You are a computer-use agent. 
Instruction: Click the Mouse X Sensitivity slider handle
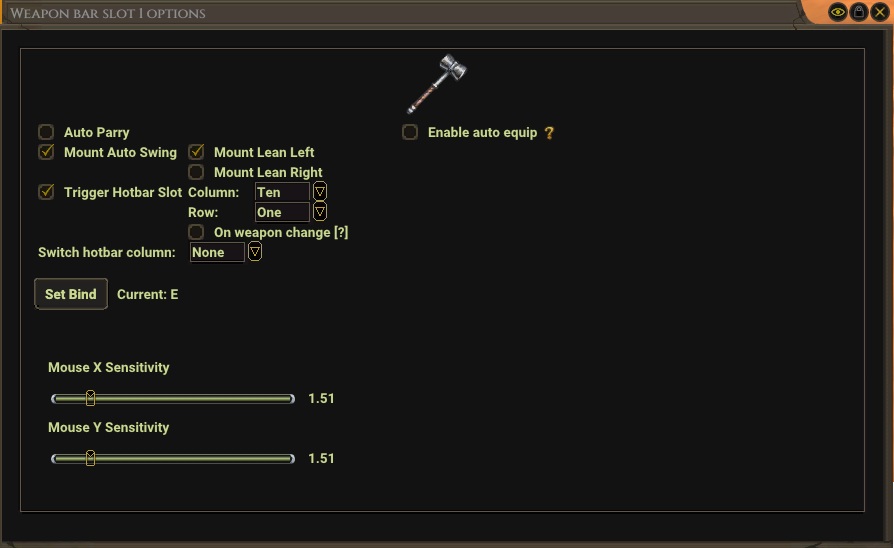tap(90, 398)
